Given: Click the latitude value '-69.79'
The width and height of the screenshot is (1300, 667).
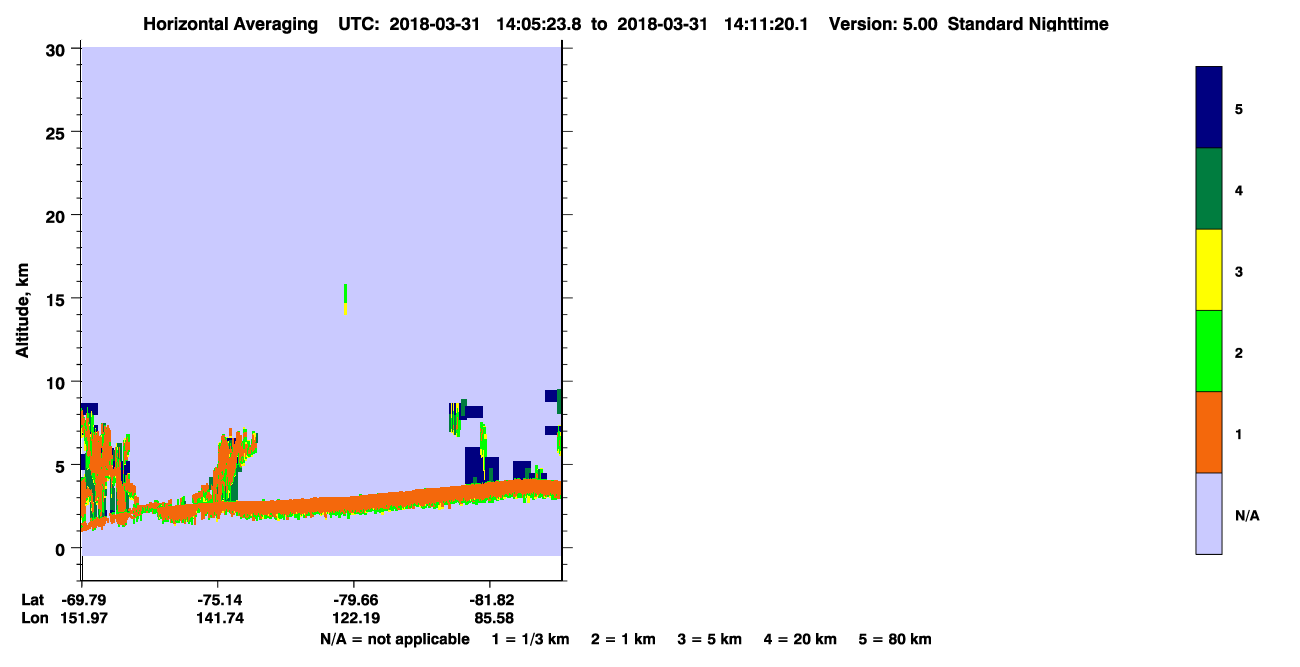Looking at the screenshot, I should pyautogui.click(x=82, y=599).
